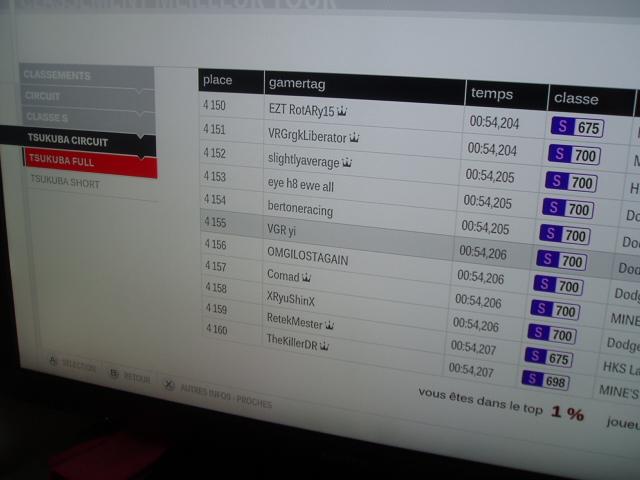The image size is (640, 480).
Task: Click the S 675 class badge in first row
Action: (x=577, y=128)
